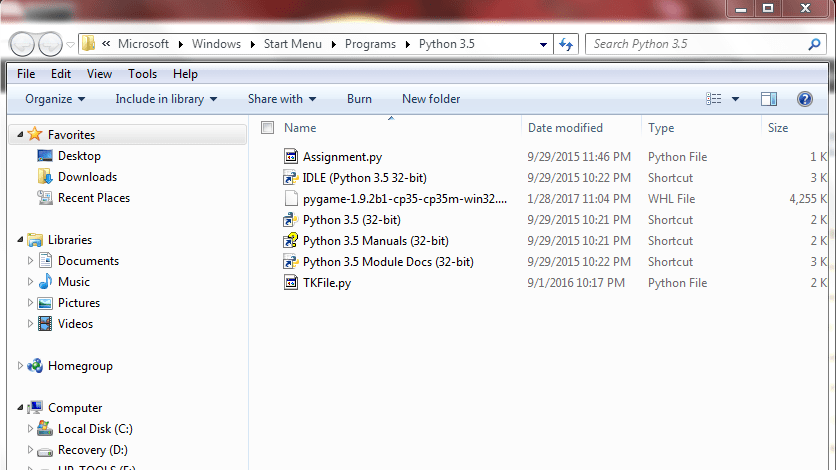Click the Homegroup icon
This screenshot has width=836, height=470.
[35, 366]
